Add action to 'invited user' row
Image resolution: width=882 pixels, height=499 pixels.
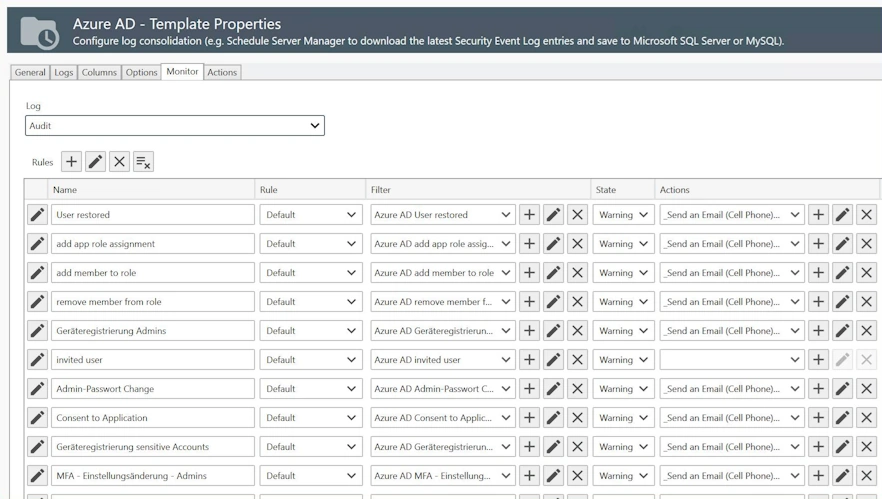(818, 359)
